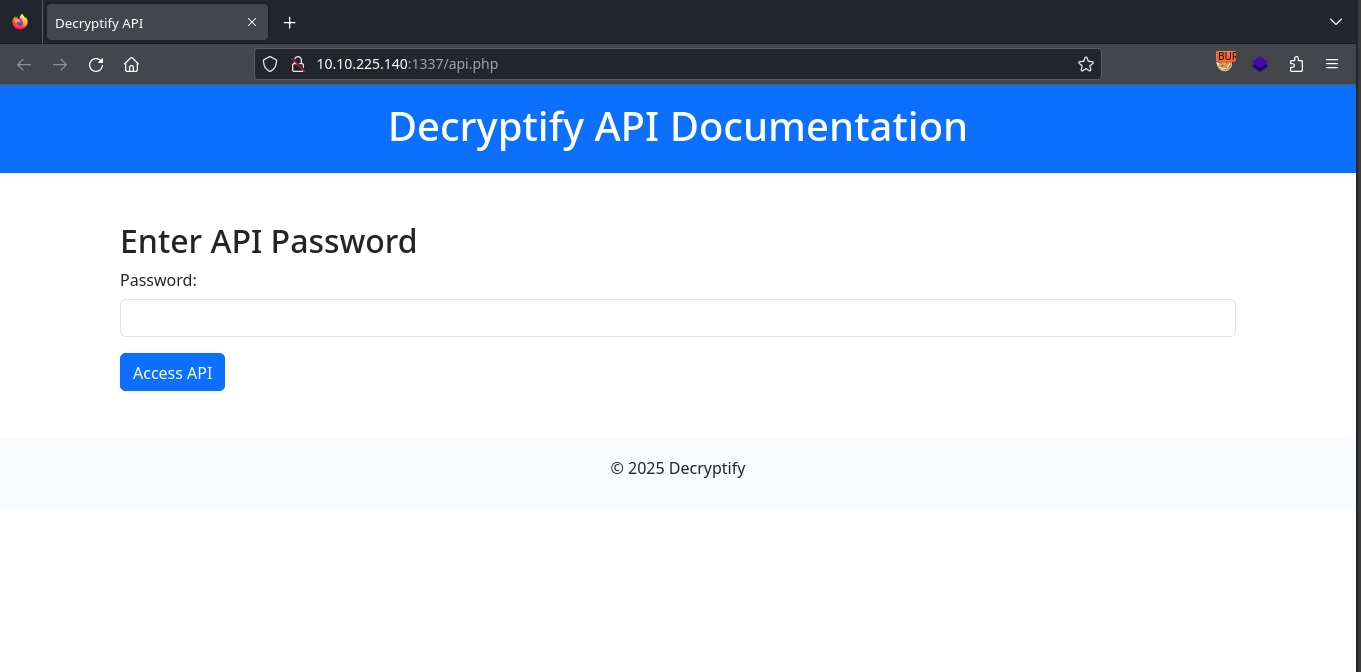Focus the API Password input field
The image size is (1361, 672).
677,318
